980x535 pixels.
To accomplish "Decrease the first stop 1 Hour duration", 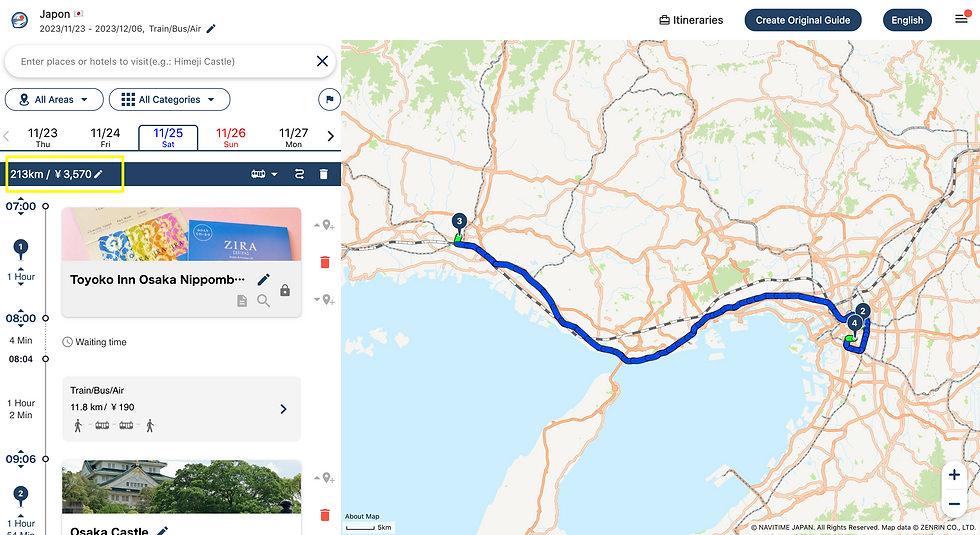I will [x=21, y=285].
